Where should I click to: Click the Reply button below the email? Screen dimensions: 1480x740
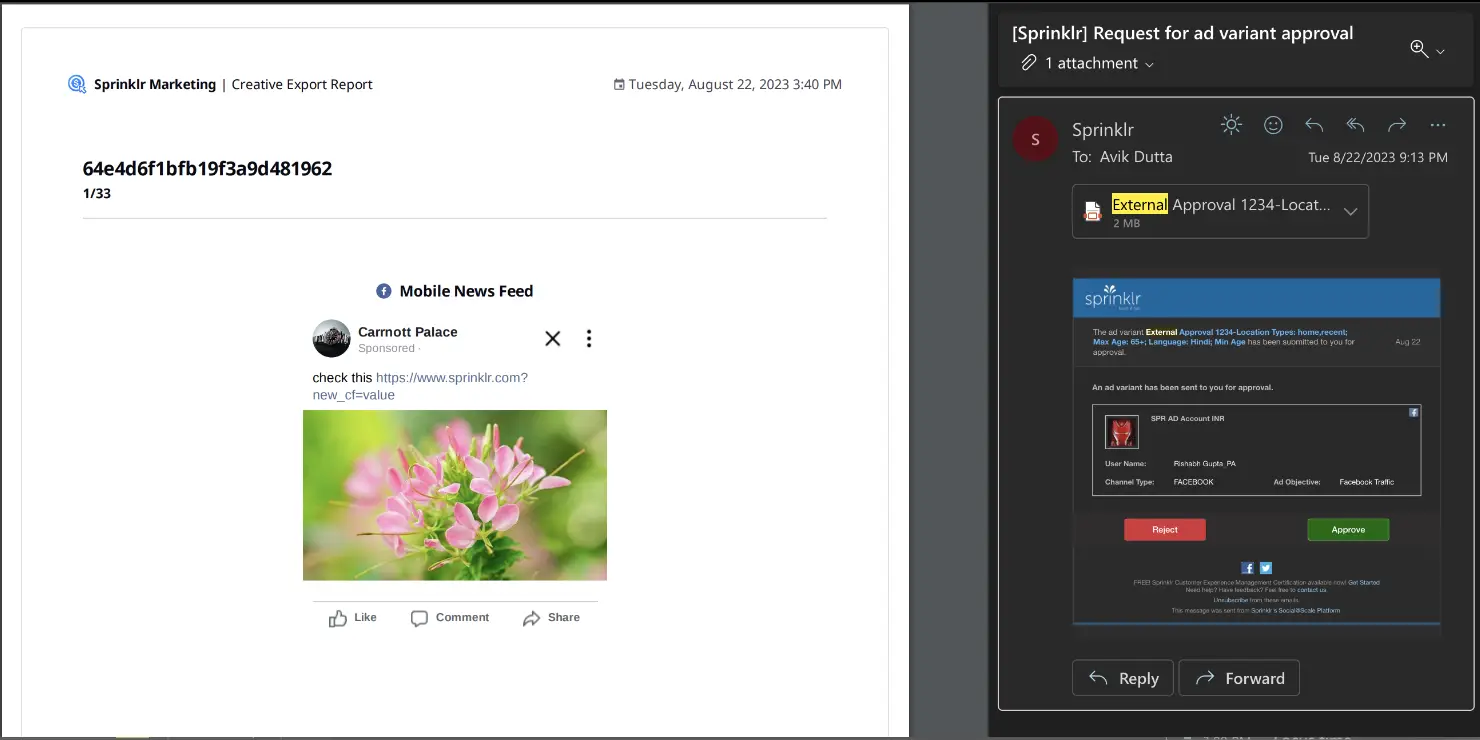click(x=1123, y=678)
